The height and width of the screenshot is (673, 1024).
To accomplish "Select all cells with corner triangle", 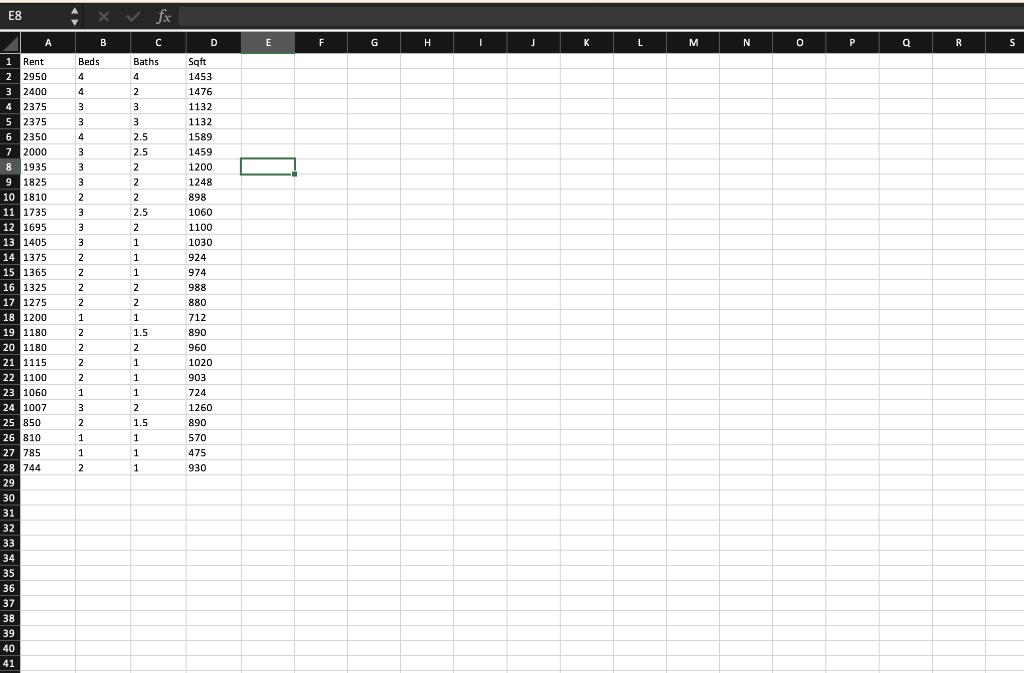I will [10, 42].
